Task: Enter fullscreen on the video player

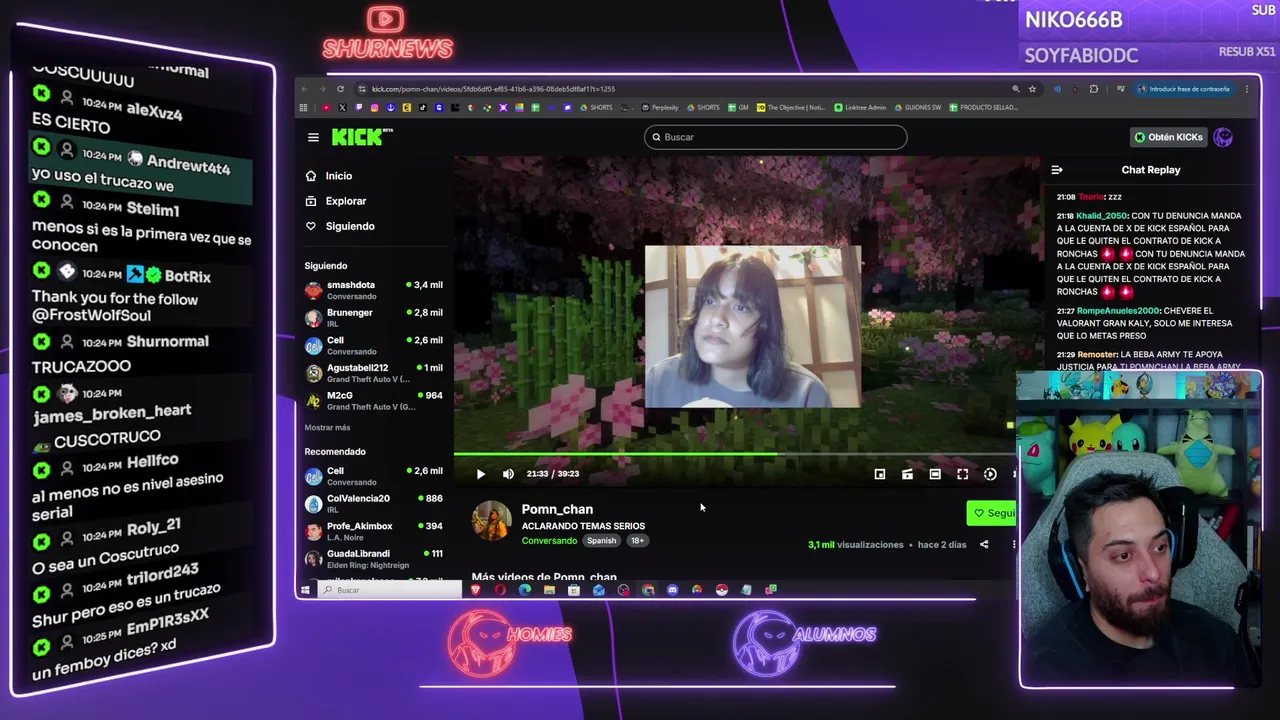Action: click(962, 474)
